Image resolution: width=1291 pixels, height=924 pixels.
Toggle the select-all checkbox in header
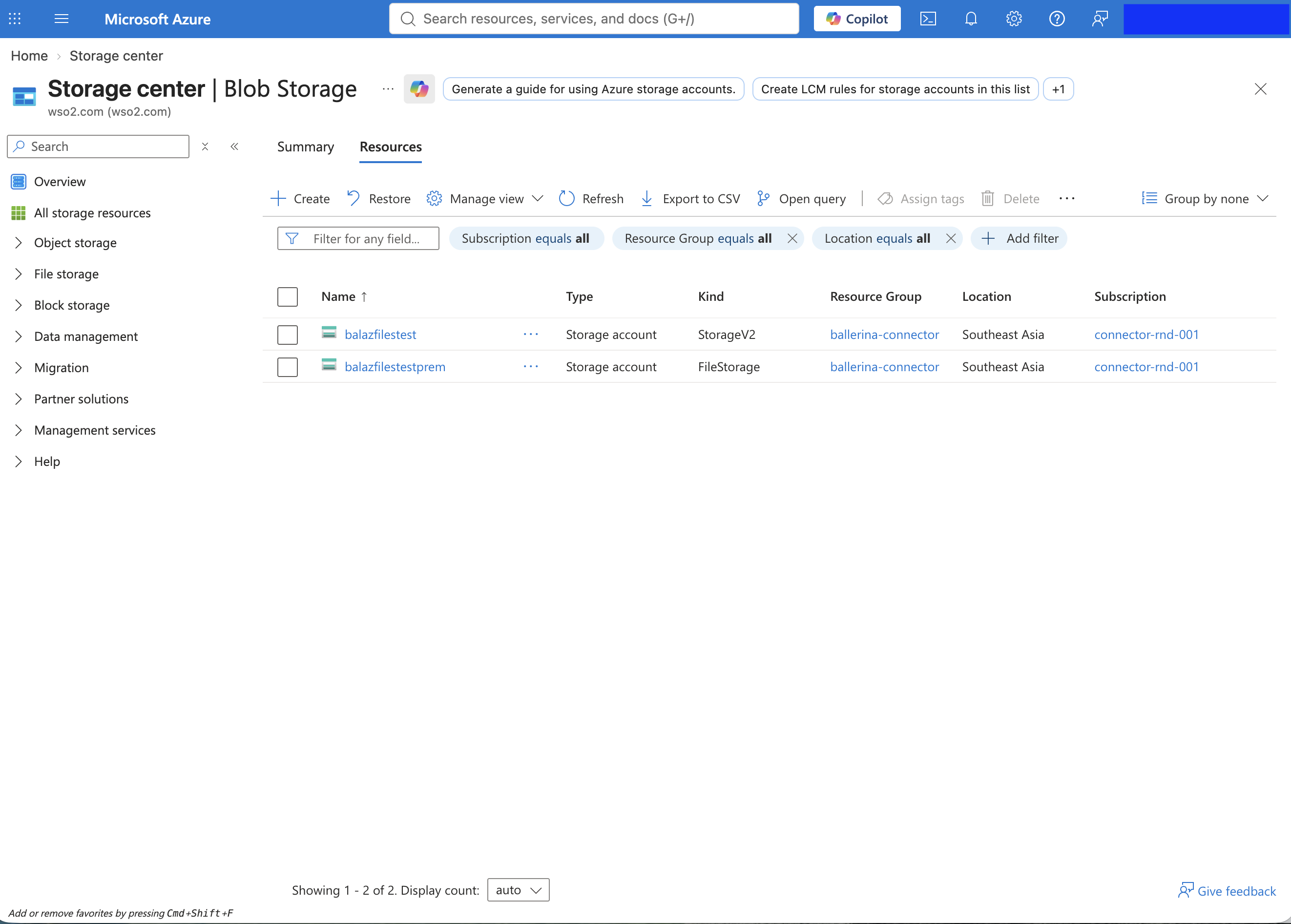click(x=287, y=296)
